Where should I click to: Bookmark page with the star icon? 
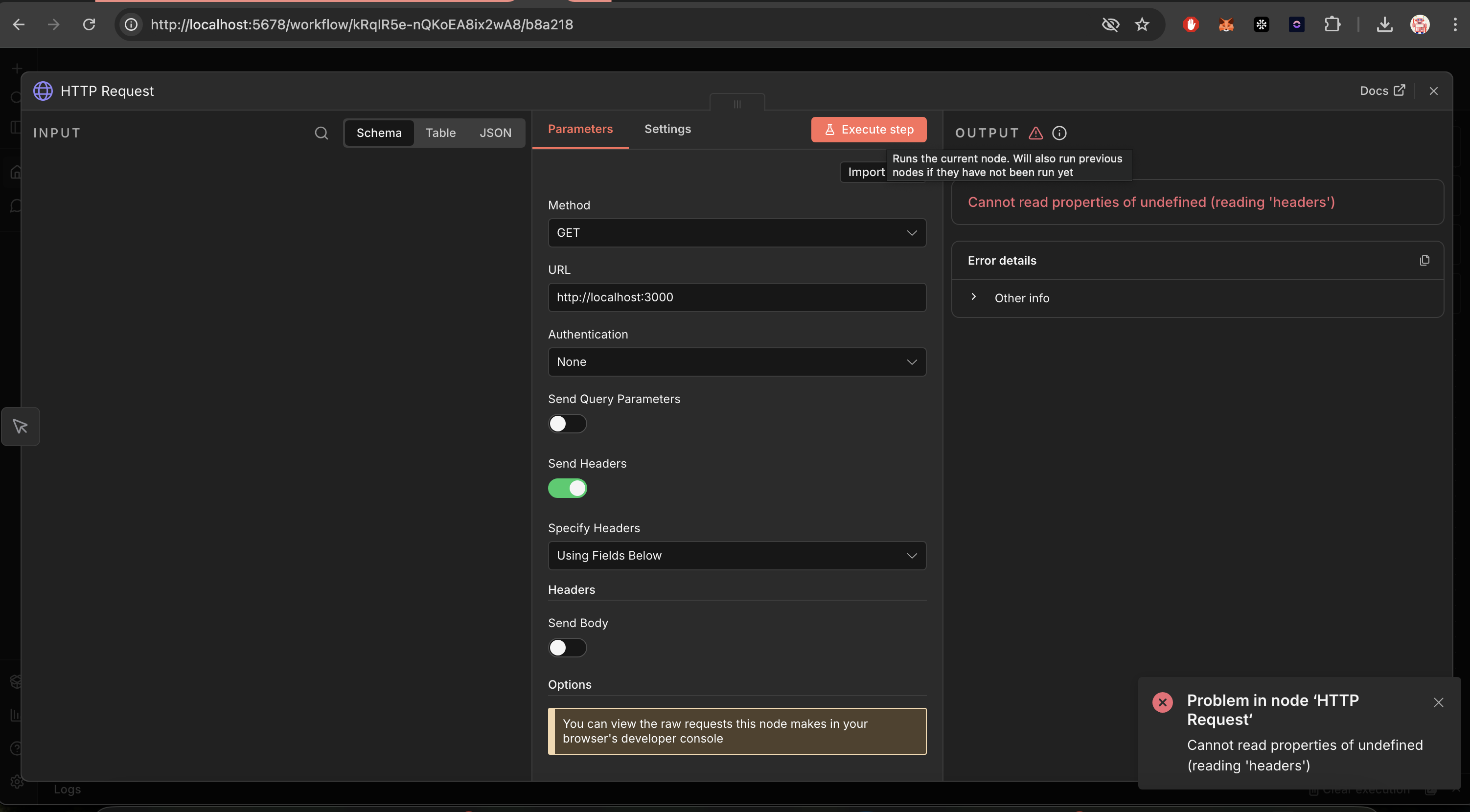tap(1142, 24)
